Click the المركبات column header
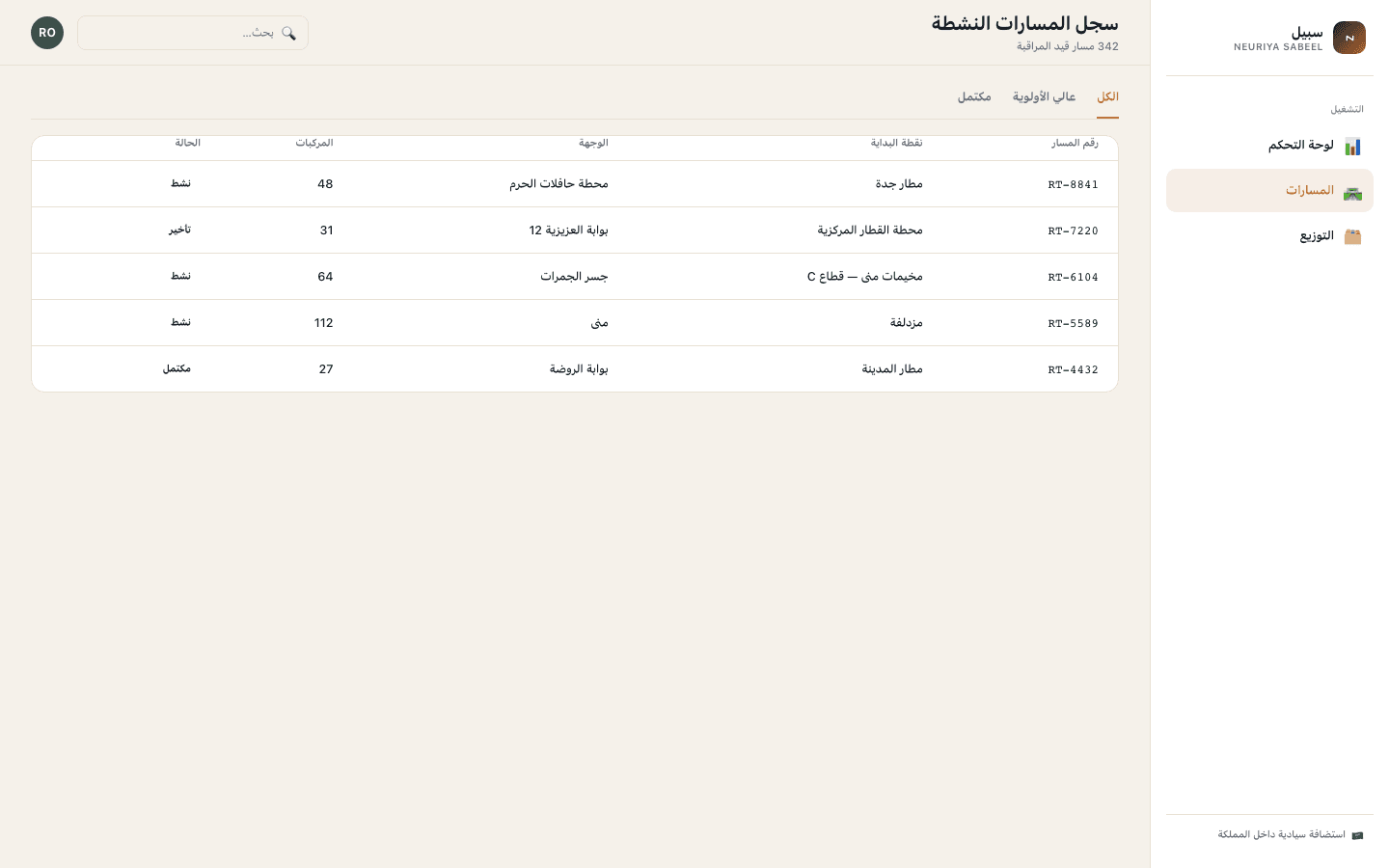 (314, 143)
